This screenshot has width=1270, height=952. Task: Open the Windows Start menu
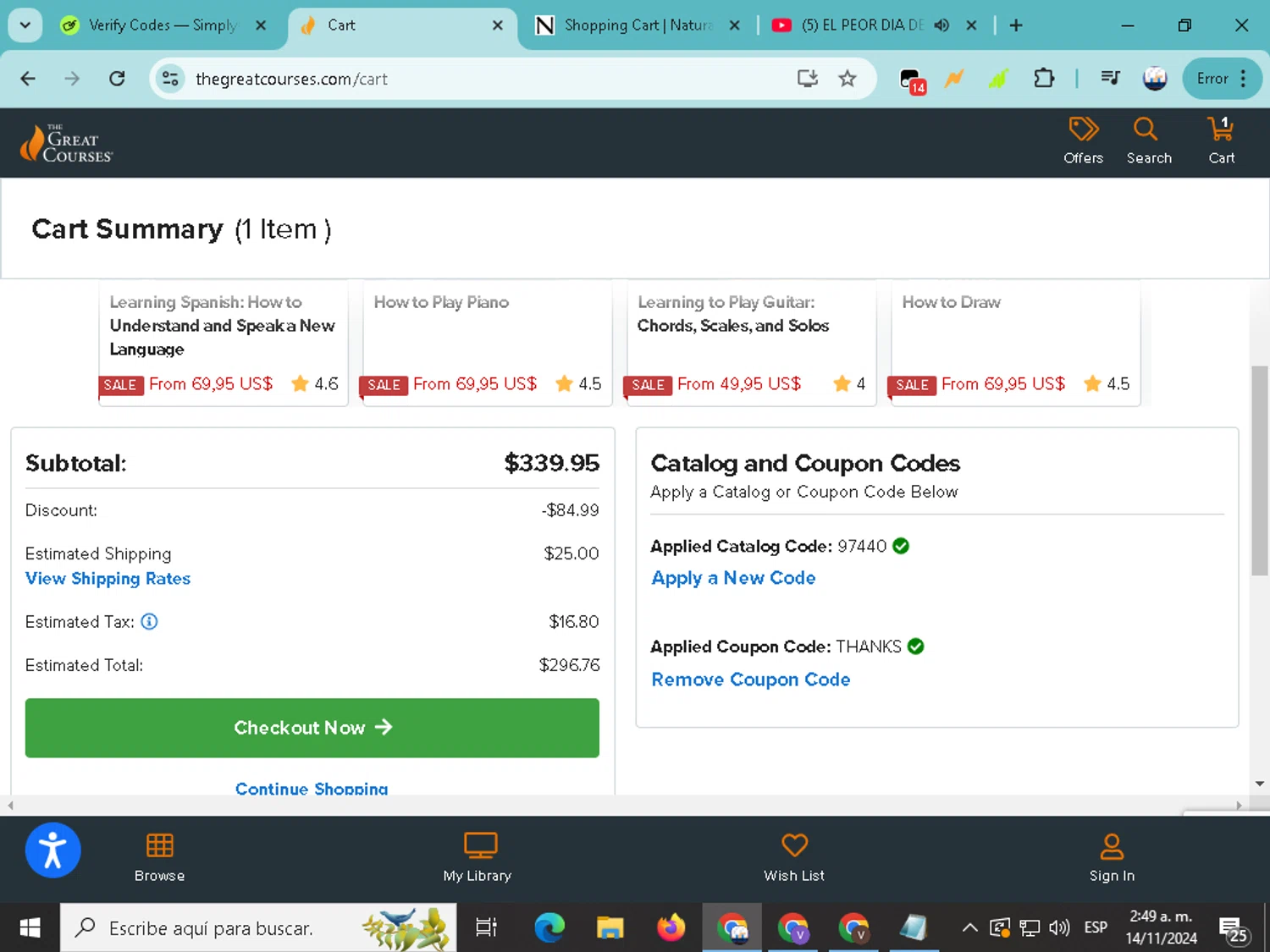30,928
